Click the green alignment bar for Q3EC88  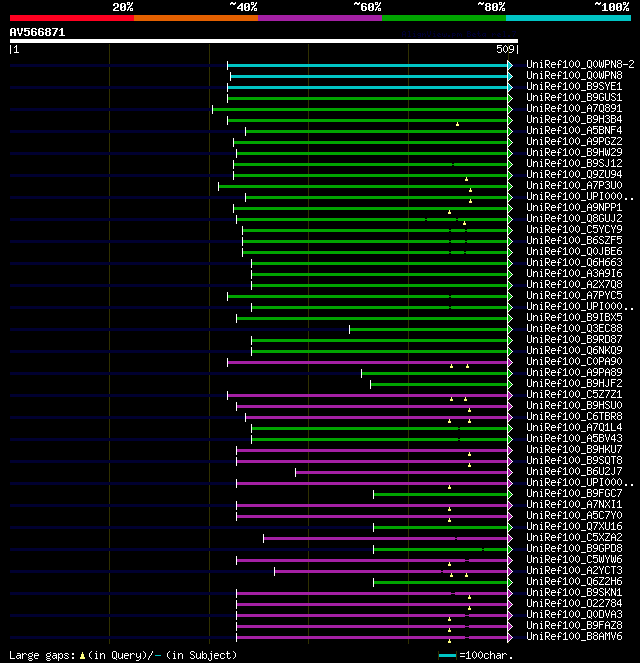tap(428, 329)
